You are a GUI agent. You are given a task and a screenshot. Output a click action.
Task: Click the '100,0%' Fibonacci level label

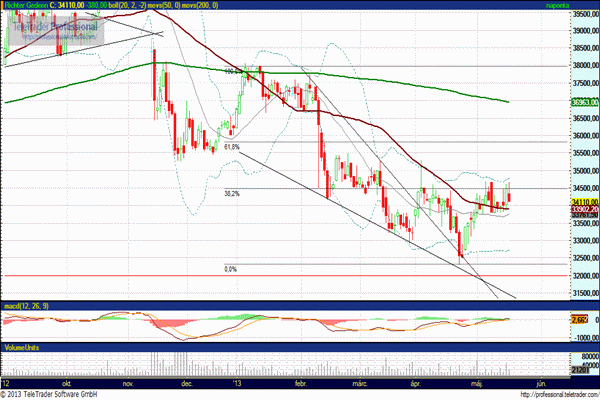click(x=233, y=71)
